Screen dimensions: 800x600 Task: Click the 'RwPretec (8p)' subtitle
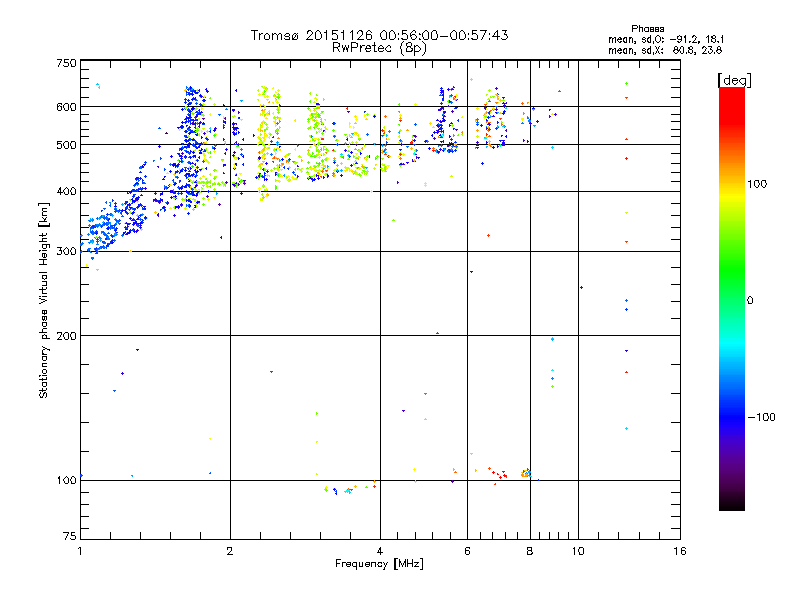tap(379, 48)
